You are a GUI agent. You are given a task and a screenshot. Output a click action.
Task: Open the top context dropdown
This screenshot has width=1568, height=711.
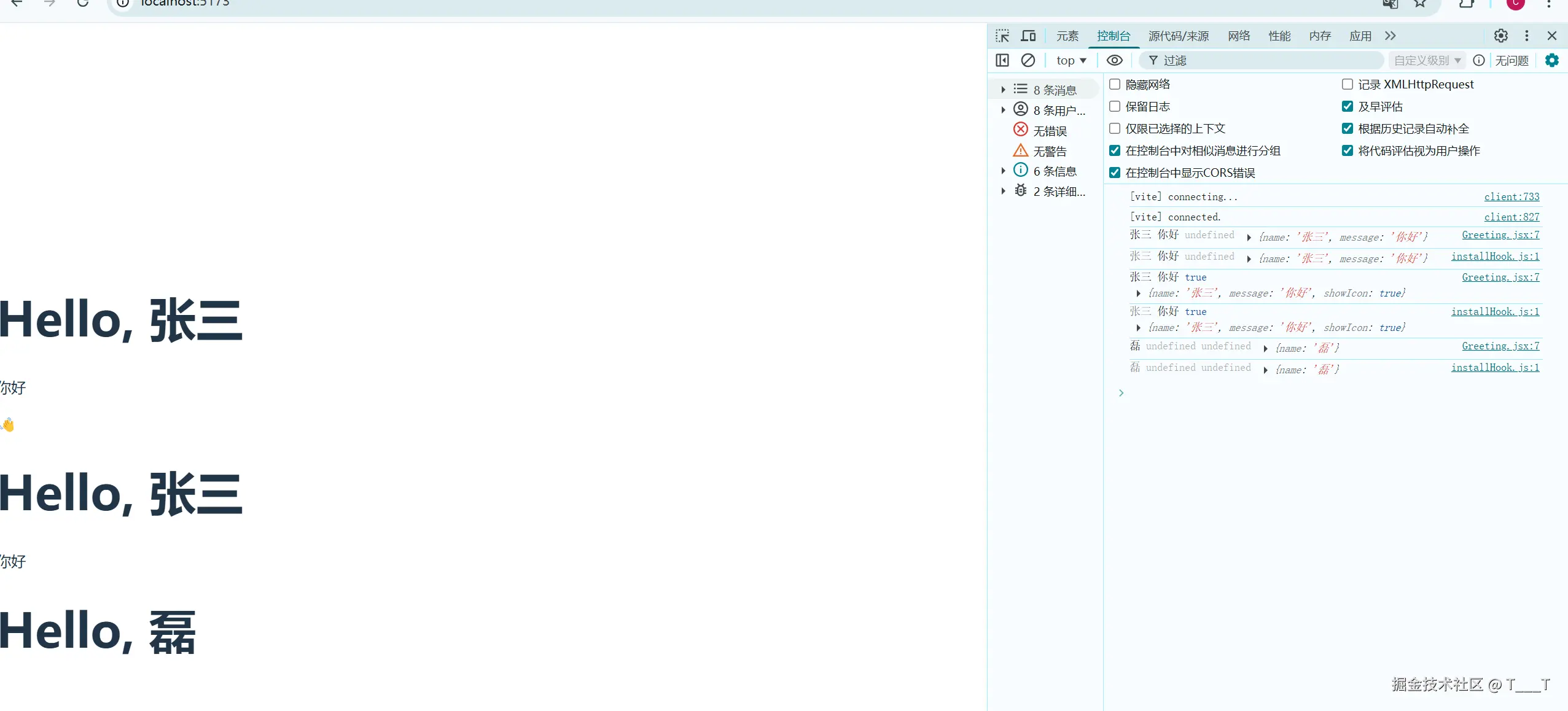1071,60
